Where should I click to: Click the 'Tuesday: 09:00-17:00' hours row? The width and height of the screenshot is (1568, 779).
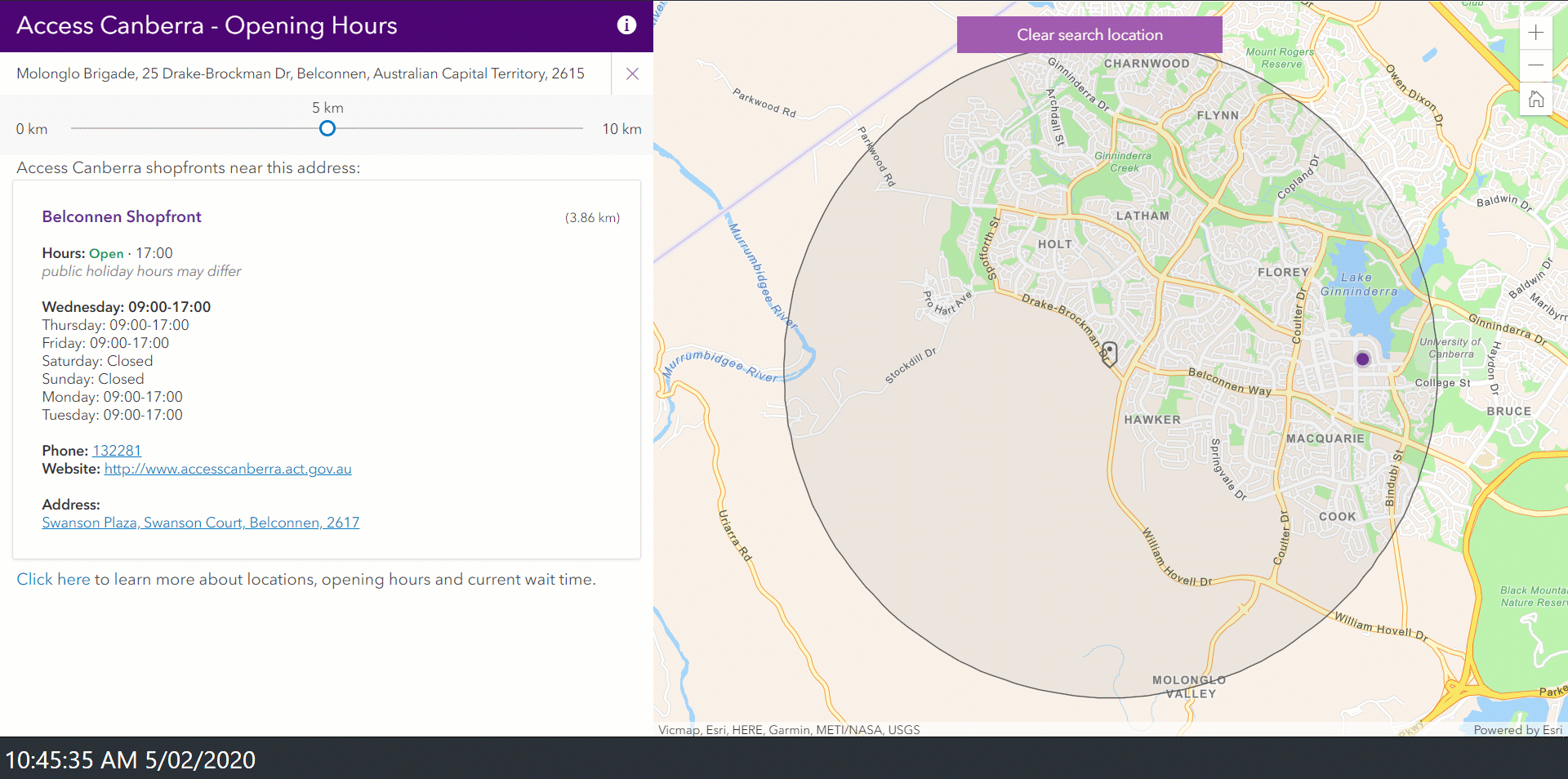(113, 415)
